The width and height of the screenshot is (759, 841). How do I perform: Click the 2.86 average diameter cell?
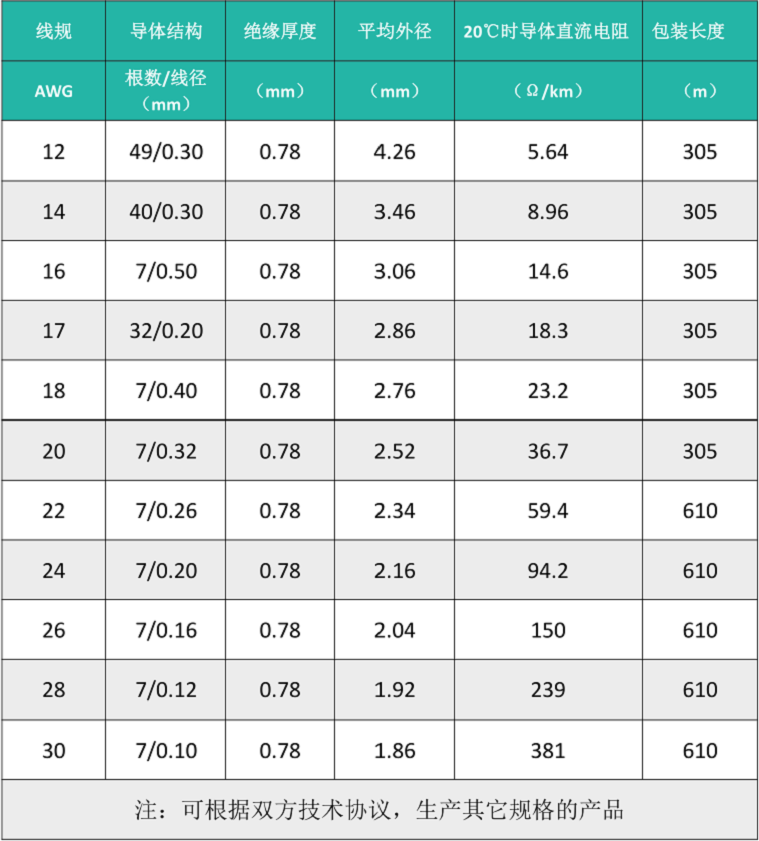[395, 331]
